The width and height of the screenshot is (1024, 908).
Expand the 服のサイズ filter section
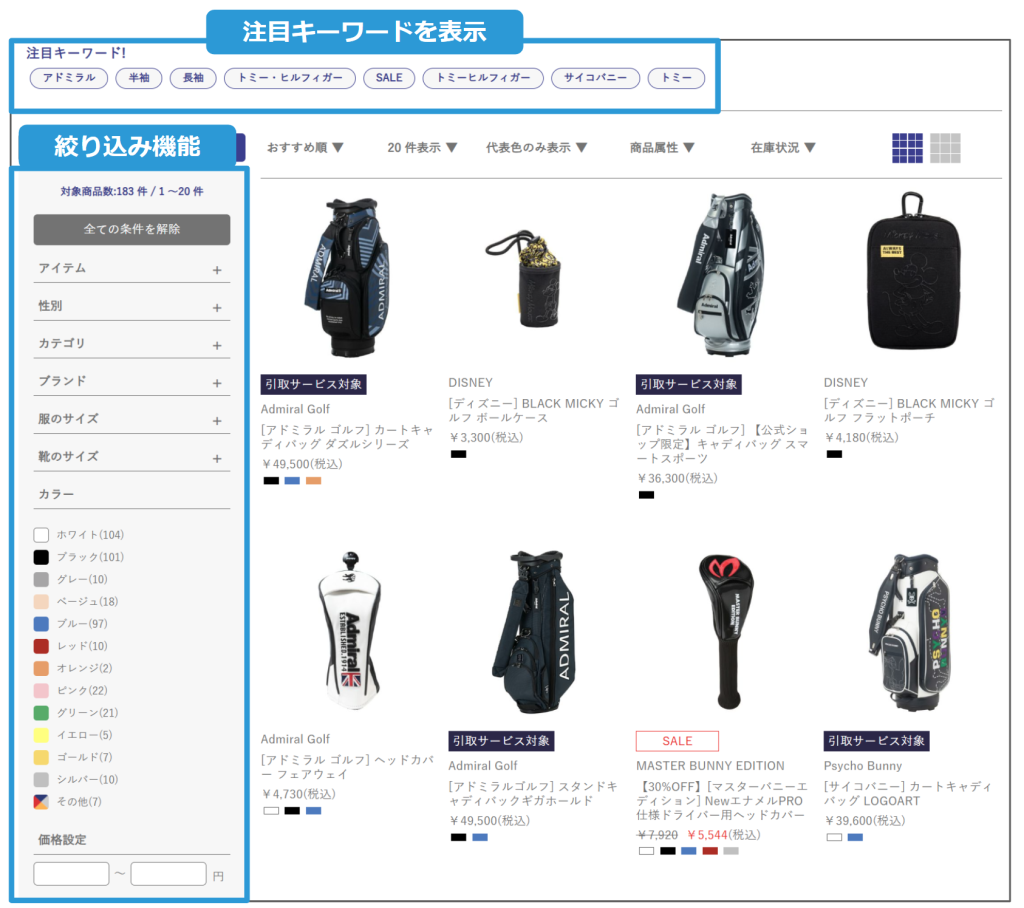tap(132, 420)
